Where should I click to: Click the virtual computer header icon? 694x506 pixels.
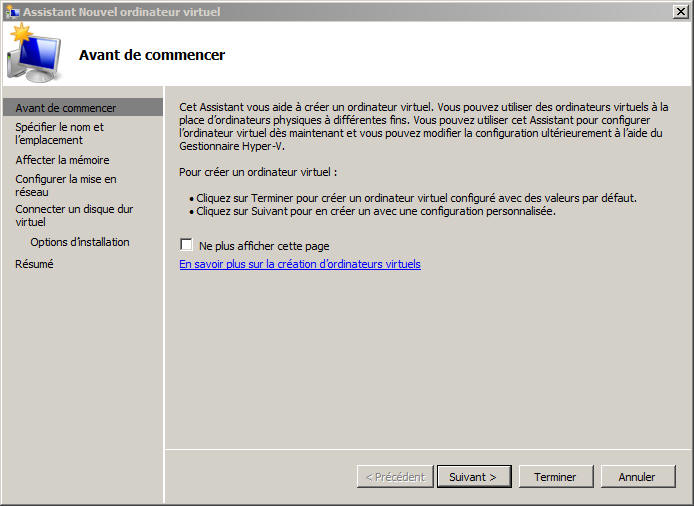point(34,54)
